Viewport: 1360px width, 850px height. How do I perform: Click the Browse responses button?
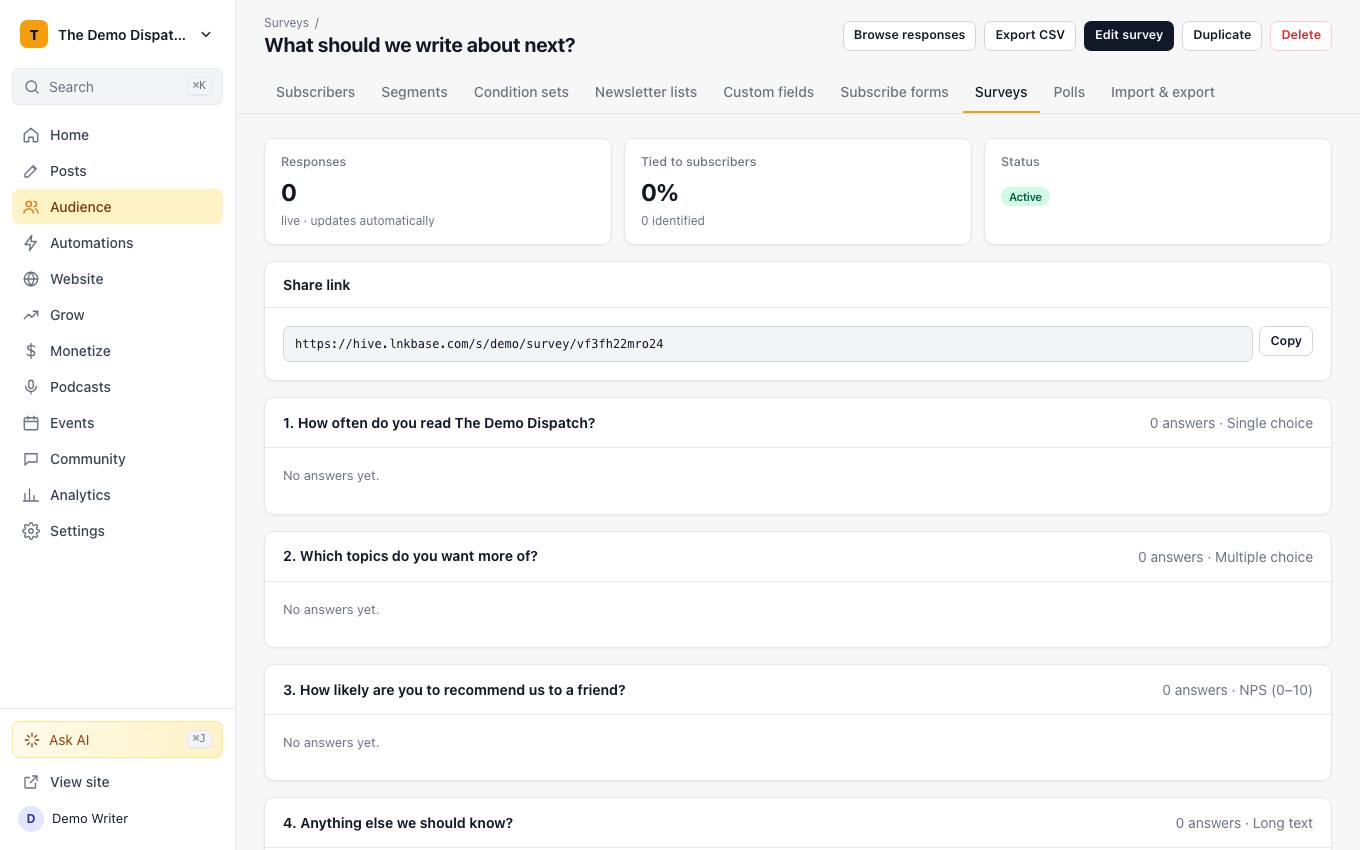pos(909,35)
